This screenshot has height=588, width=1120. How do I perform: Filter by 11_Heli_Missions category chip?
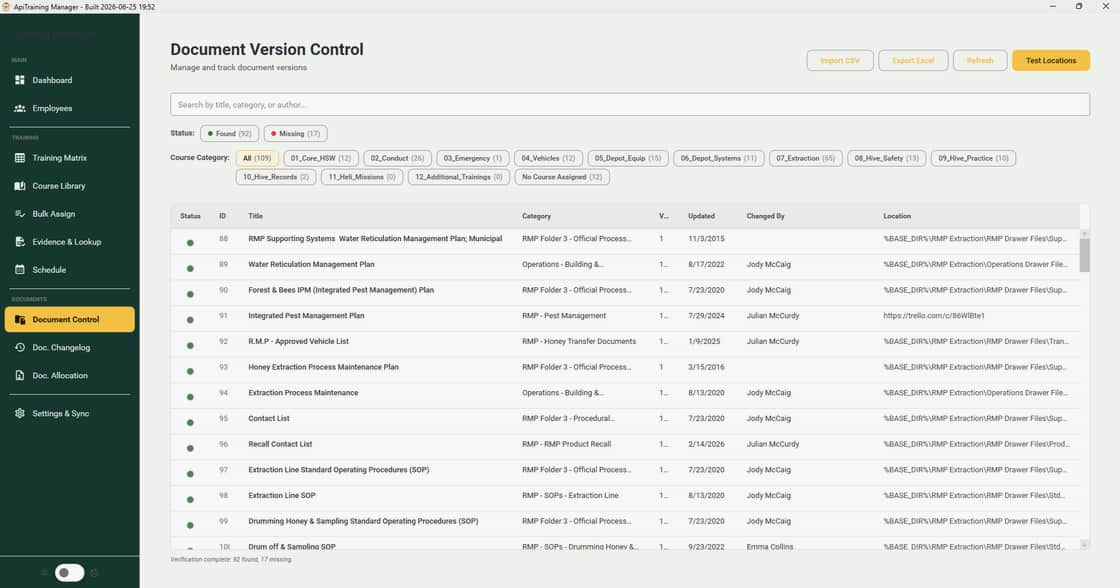tap(362, 177)
